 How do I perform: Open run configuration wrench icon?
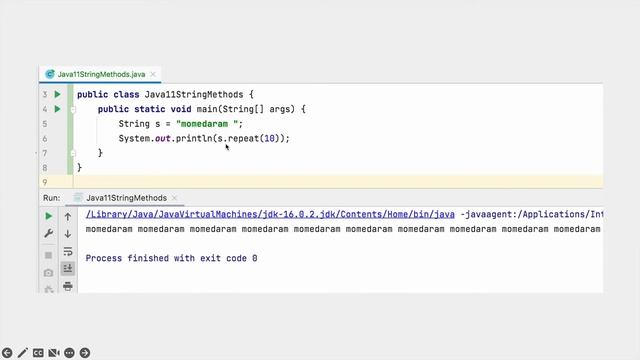(49, 233)
